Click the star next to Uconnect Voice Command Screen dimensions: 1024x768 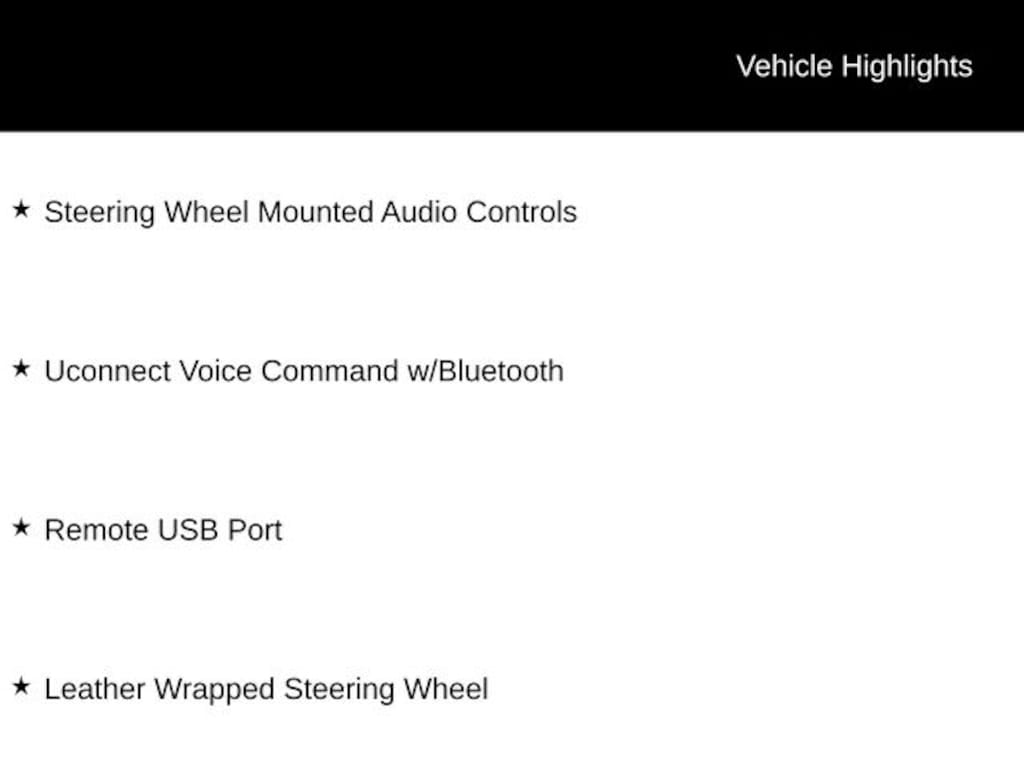tap(21, 369)
